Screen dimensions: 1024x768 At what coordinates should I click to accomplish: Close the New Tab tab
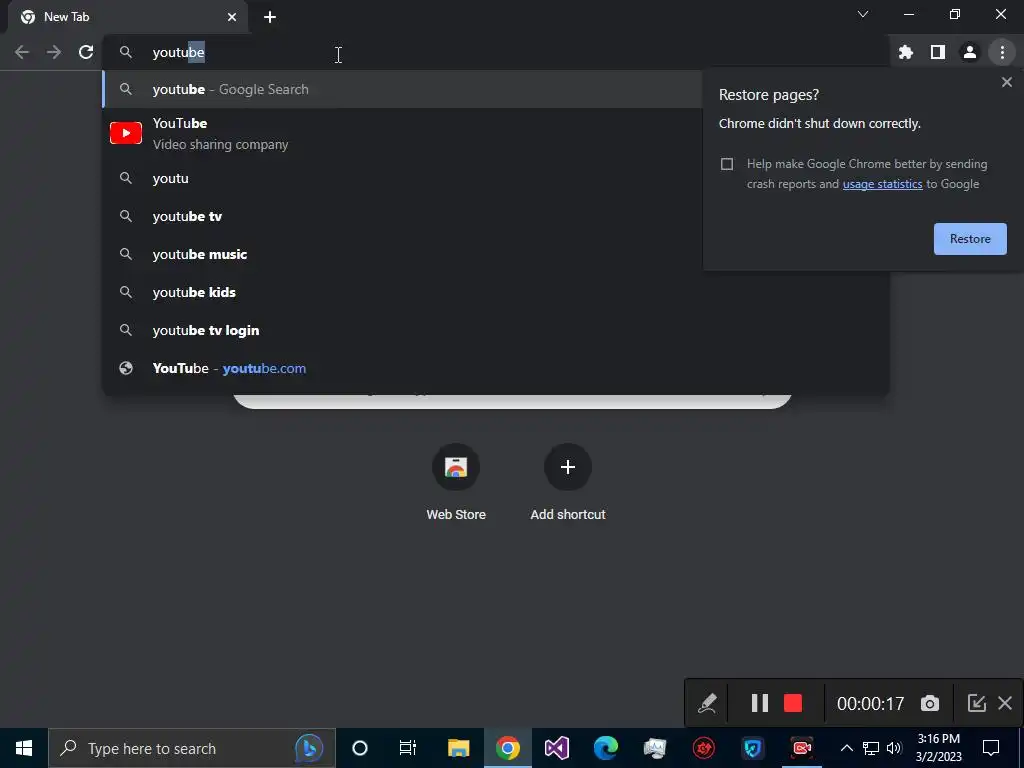[232, 17]
